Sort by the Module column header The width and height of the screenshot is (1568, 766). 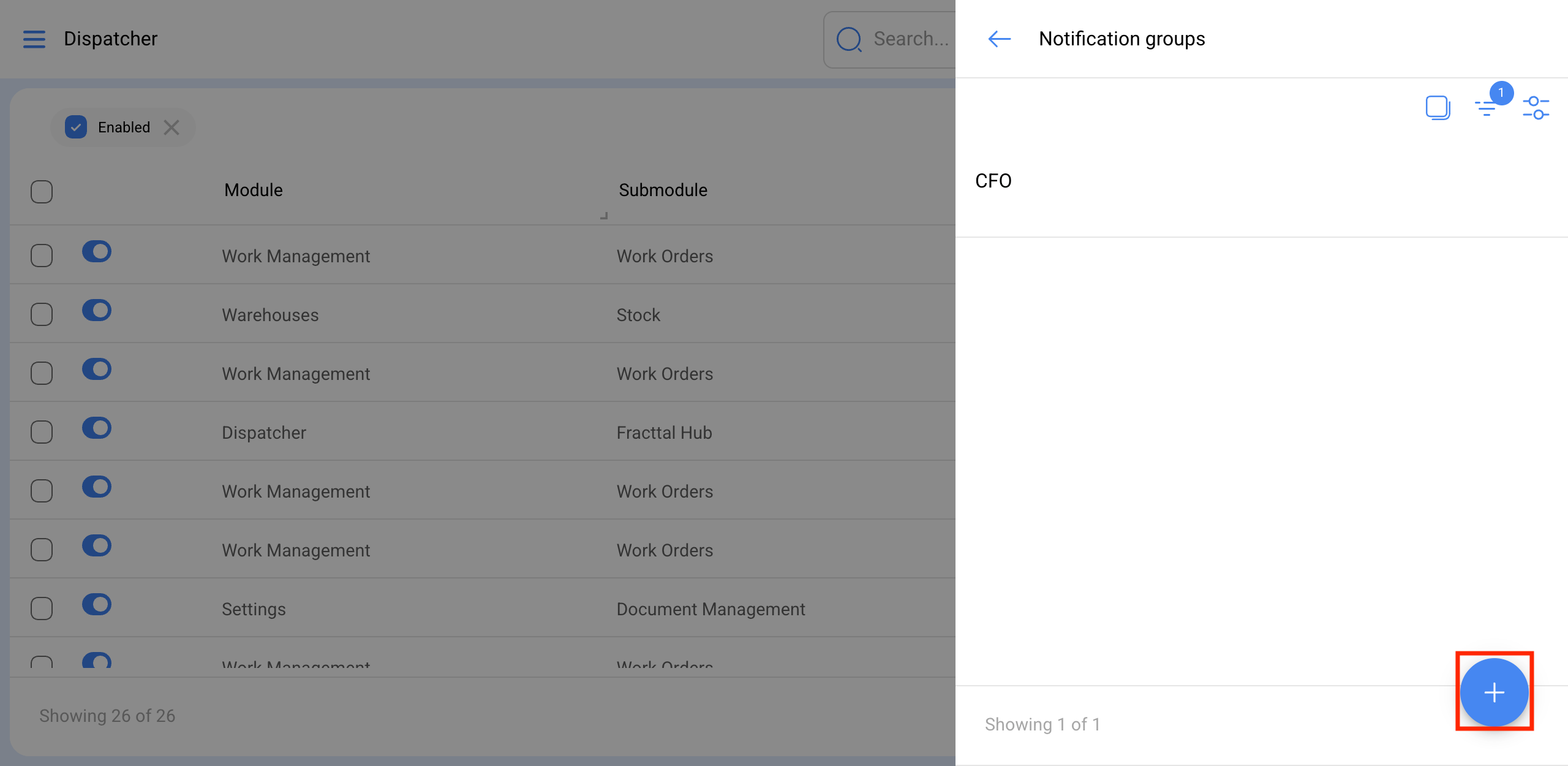254,190
